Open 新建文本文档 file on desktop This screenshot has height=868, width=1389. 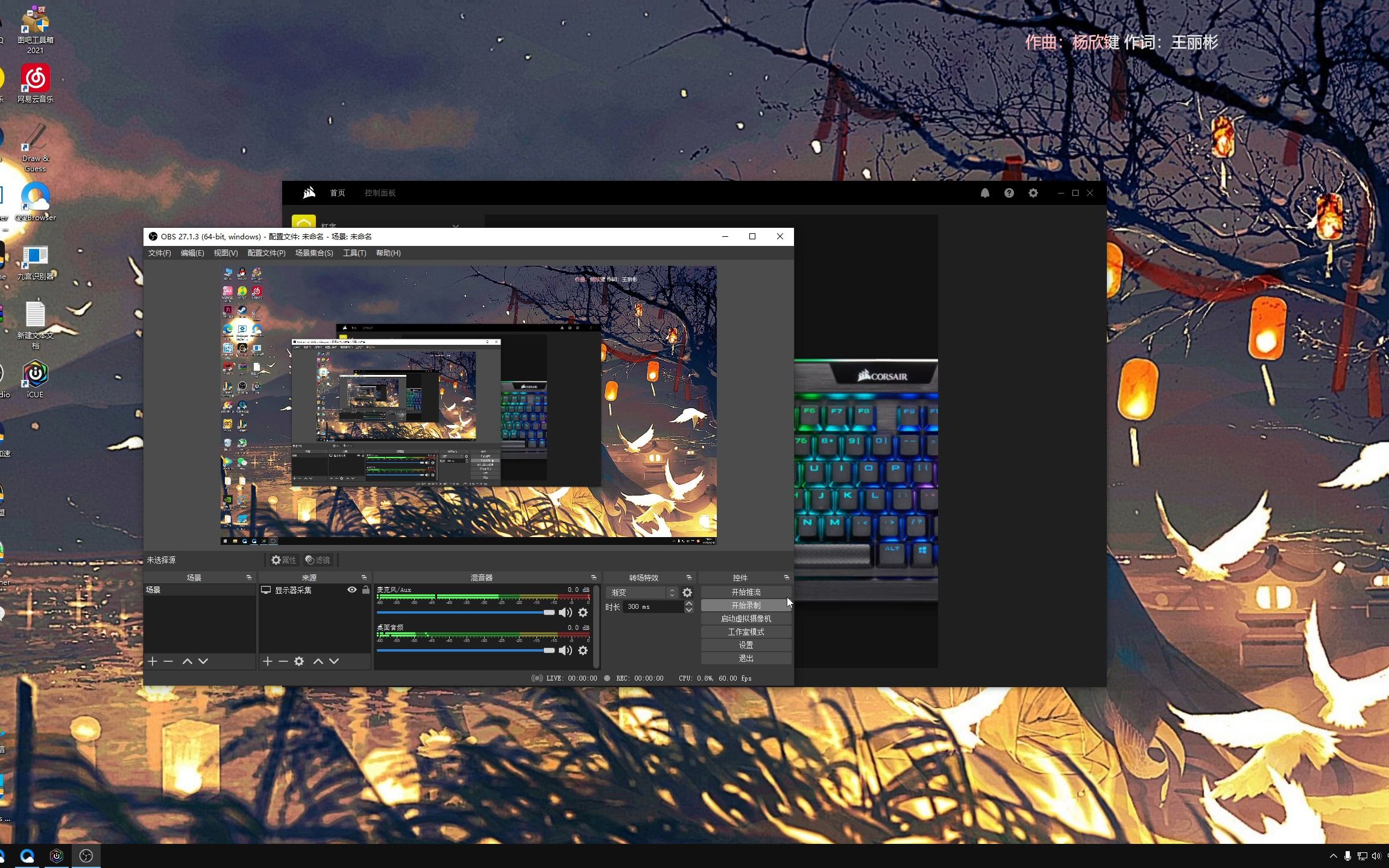coord(36,324)
